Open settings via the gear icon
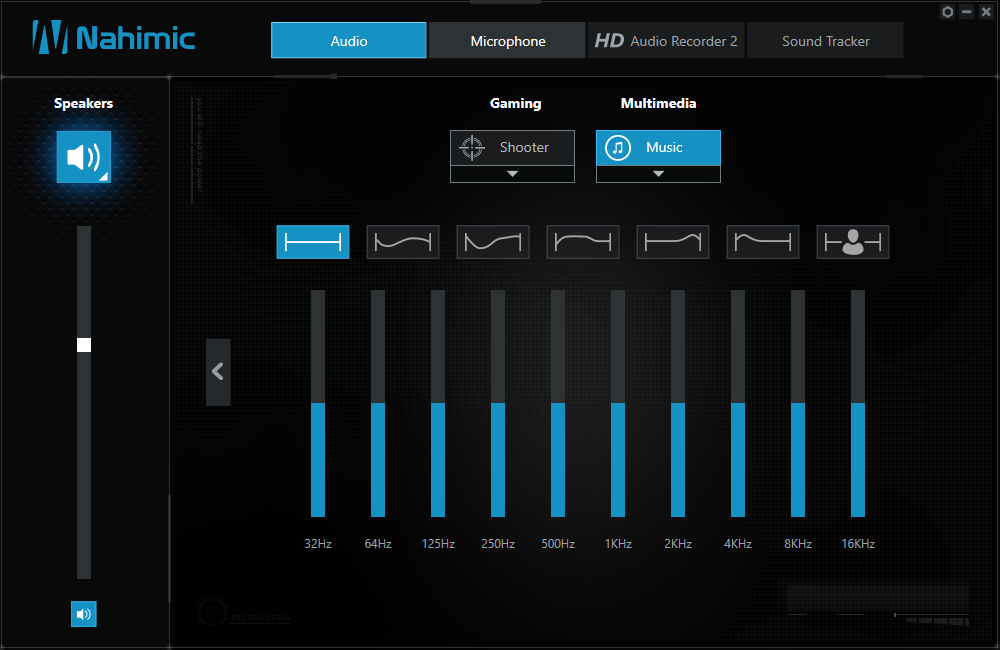 pyautogui.click(x=948, y=12)
